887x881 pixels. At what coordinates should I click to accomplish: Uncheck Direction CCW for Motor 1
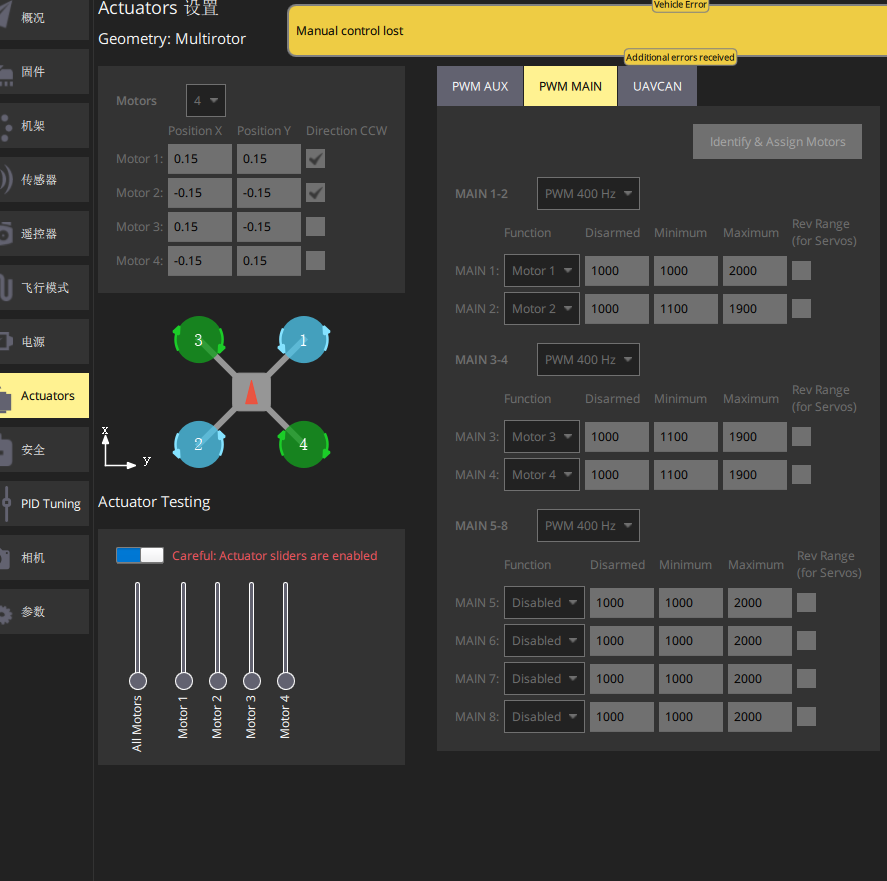pos(315,159)
